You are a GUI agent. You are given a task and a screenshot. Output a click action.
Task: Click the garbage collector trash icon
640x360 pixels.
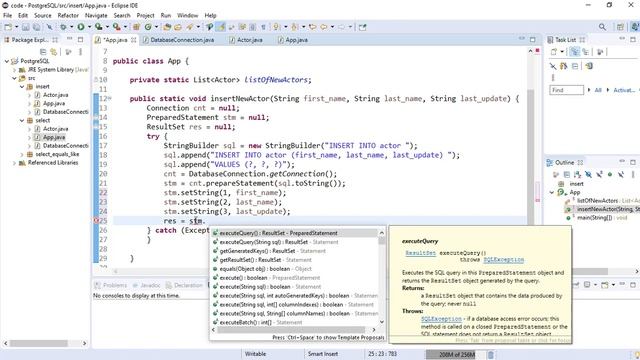click(x=491, y=354)
